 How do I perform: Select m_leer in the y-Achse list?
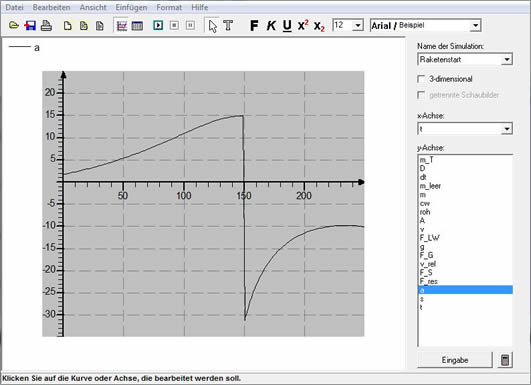click(x=466, y=186)
